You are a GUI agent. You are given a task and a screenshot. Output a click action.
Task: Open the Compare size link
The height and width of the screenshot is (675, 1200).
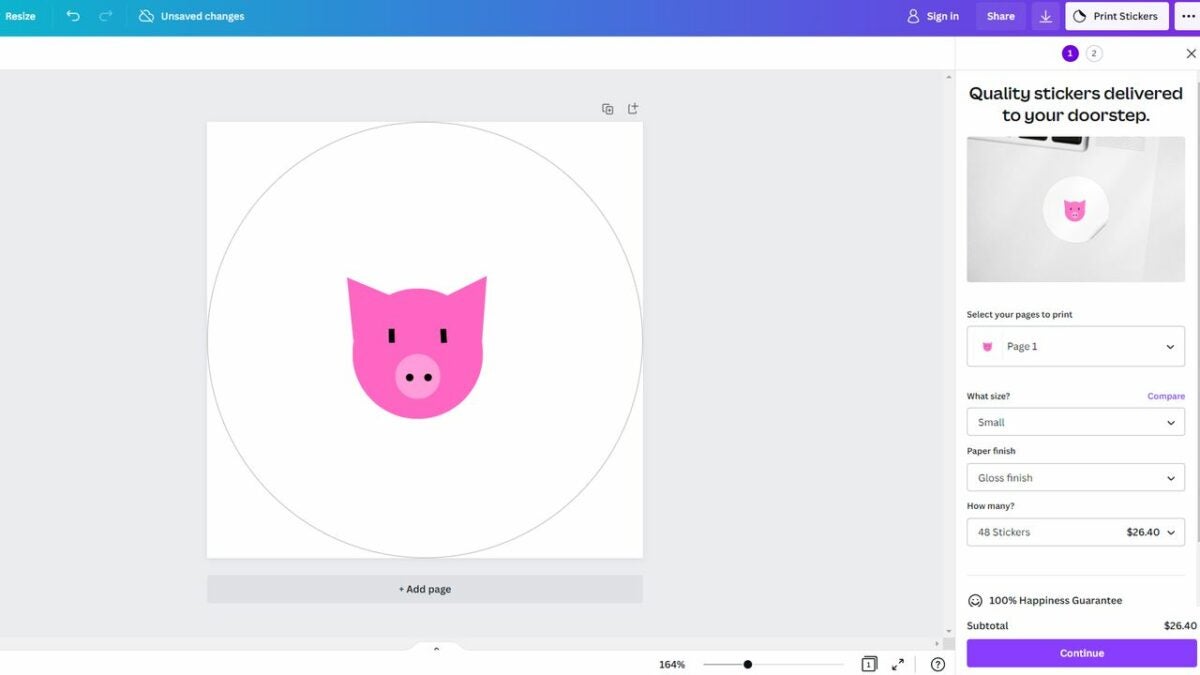(x=1166, y=395)
